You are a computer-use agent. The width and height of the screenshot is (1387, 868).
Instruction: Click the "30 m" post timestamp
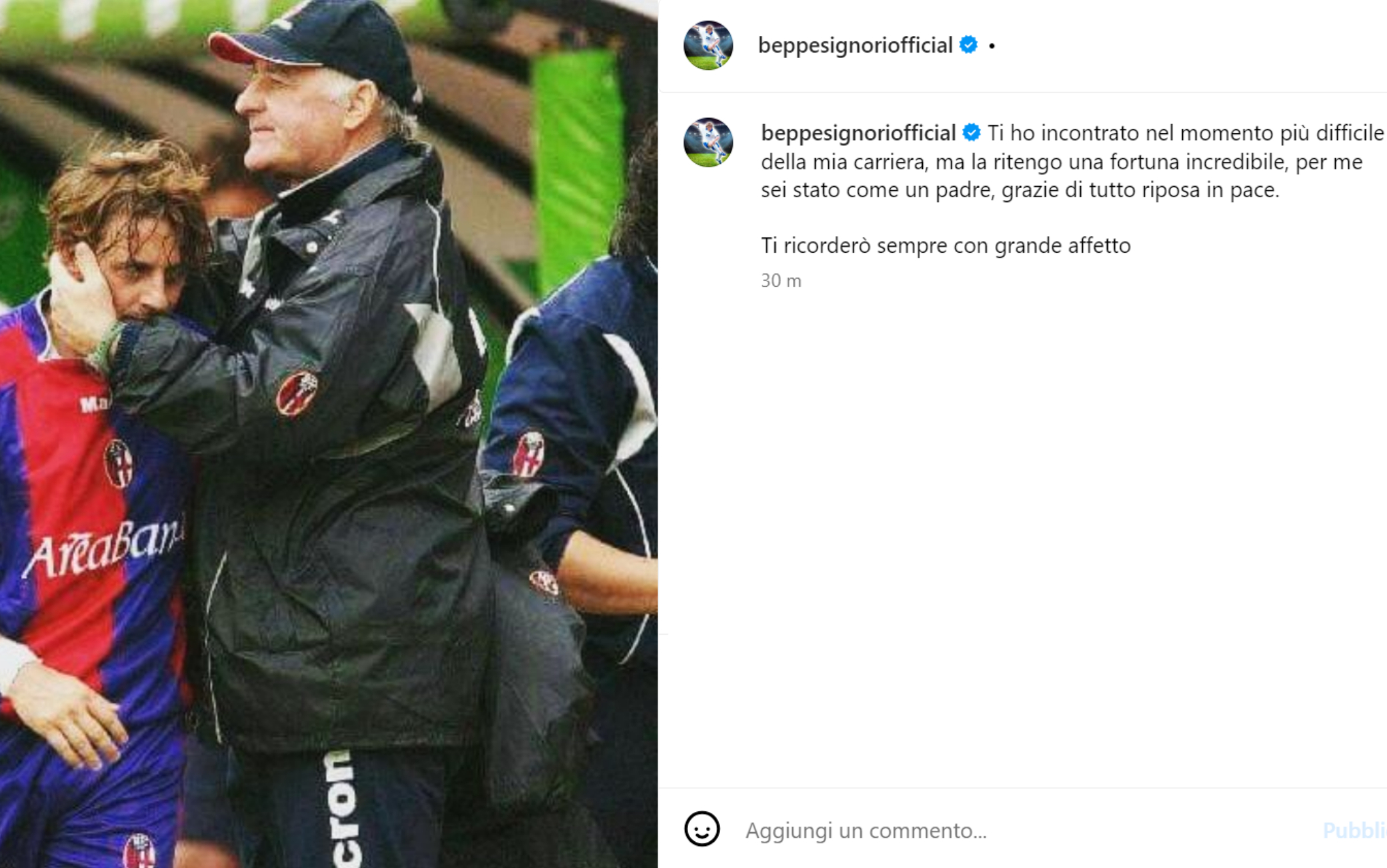click(781, 281)
